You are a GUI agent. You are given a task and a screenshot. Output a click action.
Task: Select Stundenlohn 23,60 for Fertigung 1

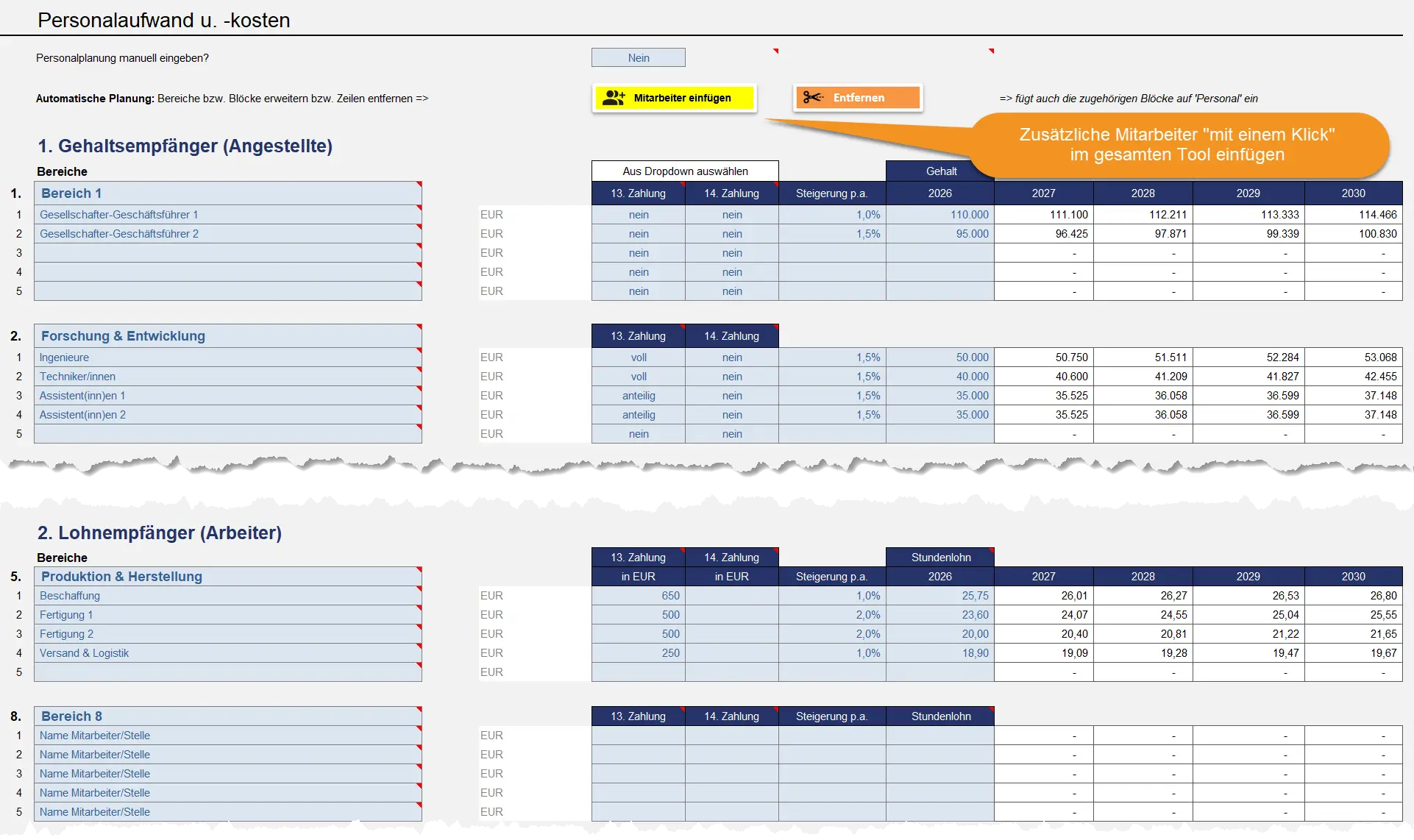point(939,615)
